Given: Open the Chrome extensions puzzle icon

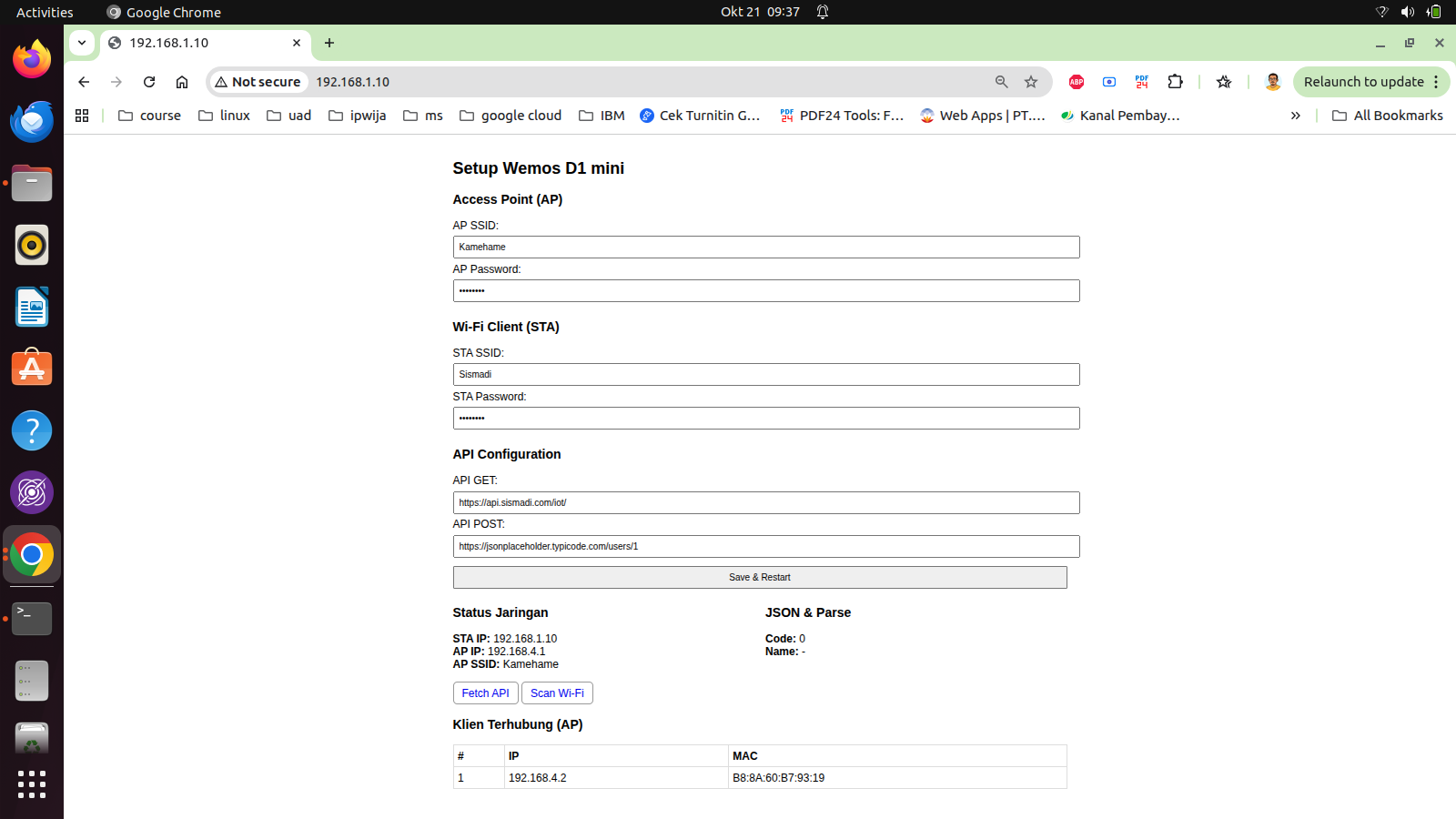Looking at the screenshot, I should click(1175, 82).
